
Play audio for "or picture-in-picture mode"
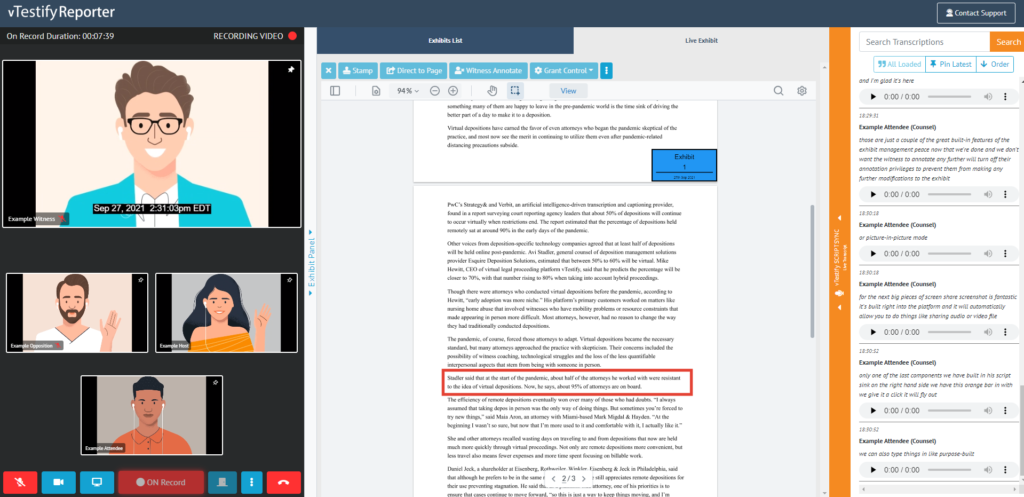pyautogui.click(x=872, y=254)
